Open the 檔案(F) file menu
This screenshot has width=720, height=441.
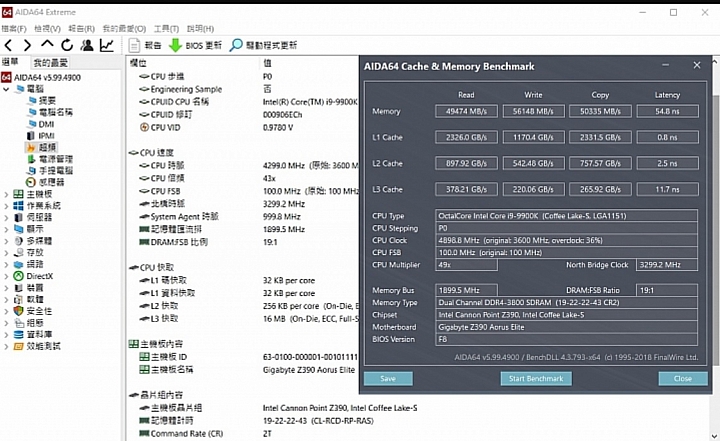[x=14, y=28]
